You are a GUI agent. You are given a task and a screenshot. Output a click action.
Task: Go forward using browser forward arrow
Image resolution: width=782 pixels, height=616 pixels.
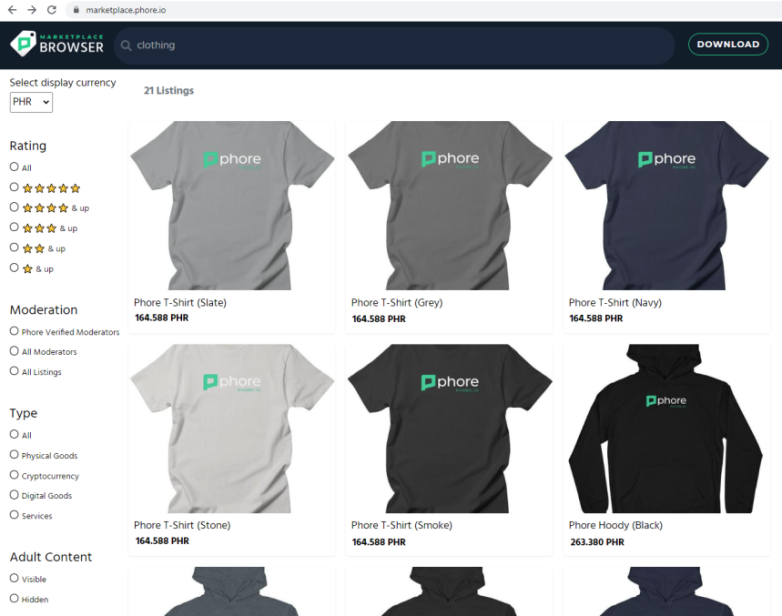(x=32, y=9)
